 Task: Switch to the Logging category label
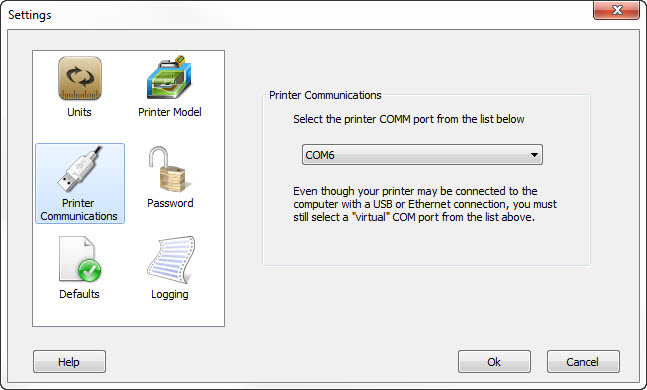pos(170,295)
